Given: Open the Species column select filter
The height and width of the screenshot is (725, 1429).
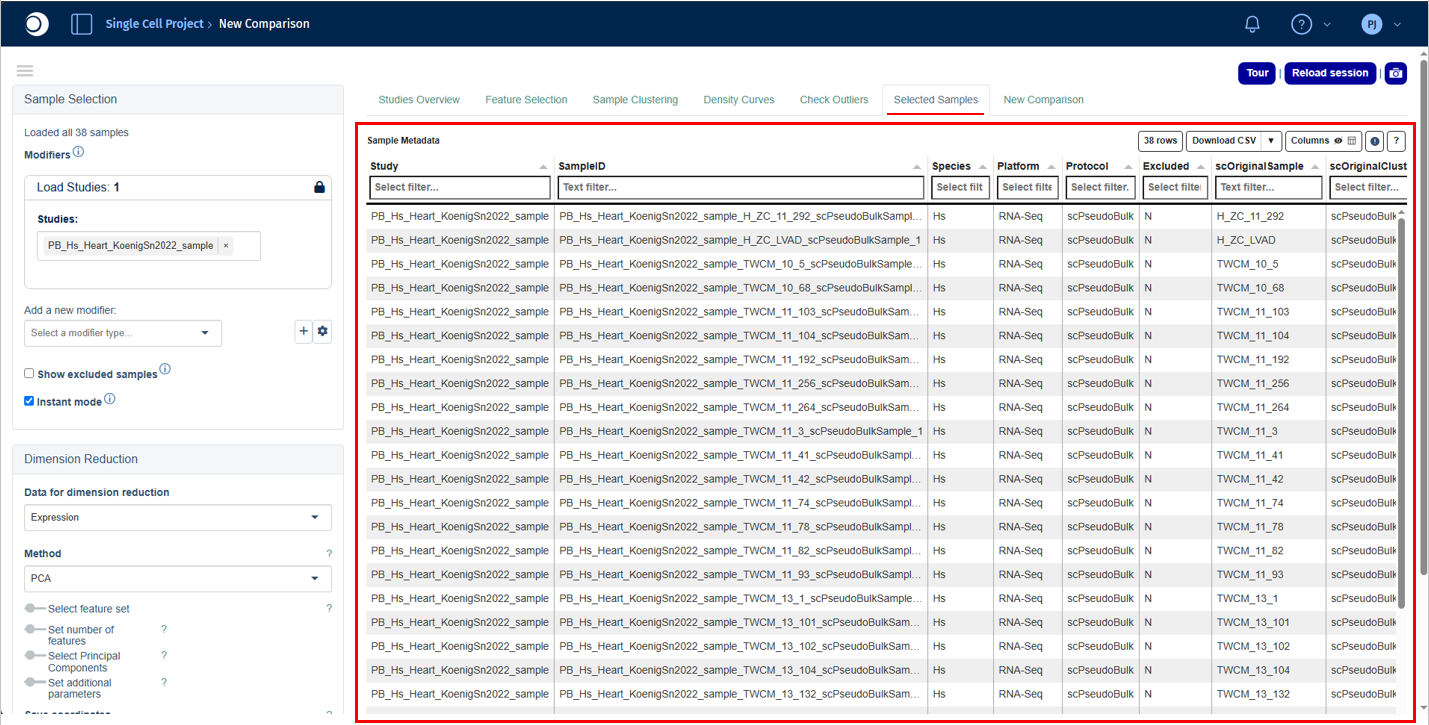Looking at the screenshot, I should [960, 187].
